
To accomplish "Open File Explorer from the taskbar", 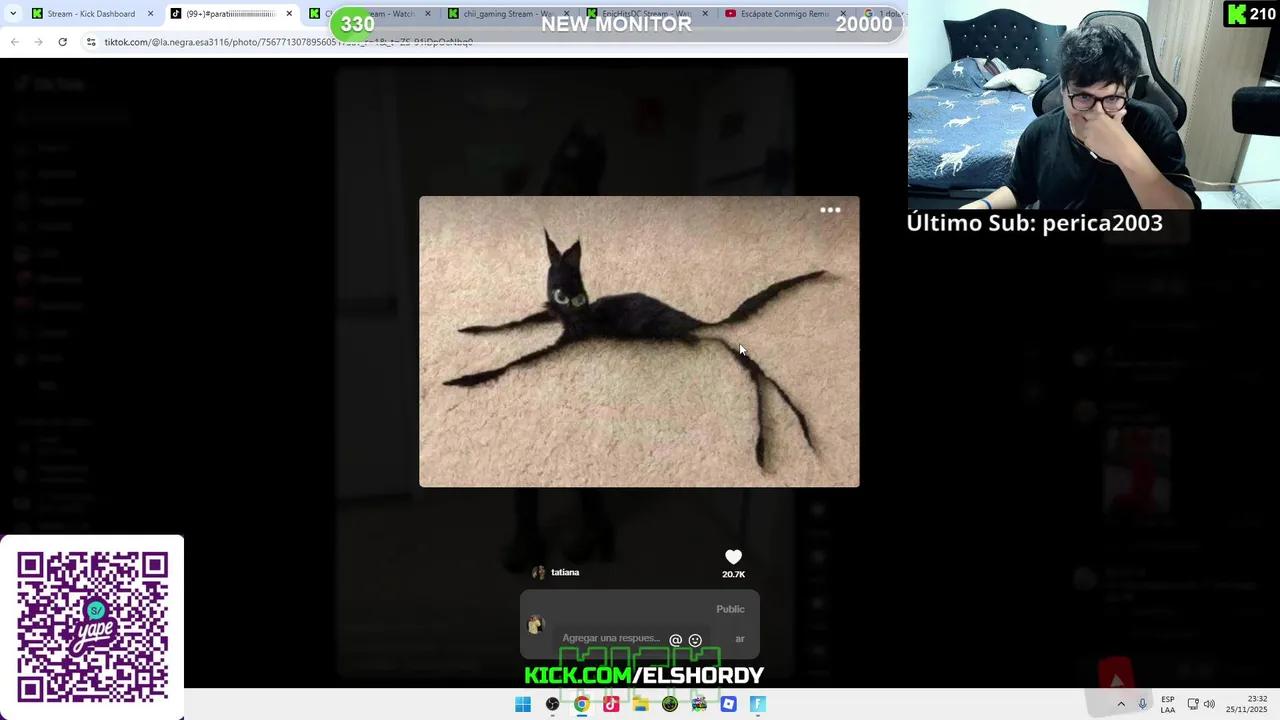I will 640,704.
